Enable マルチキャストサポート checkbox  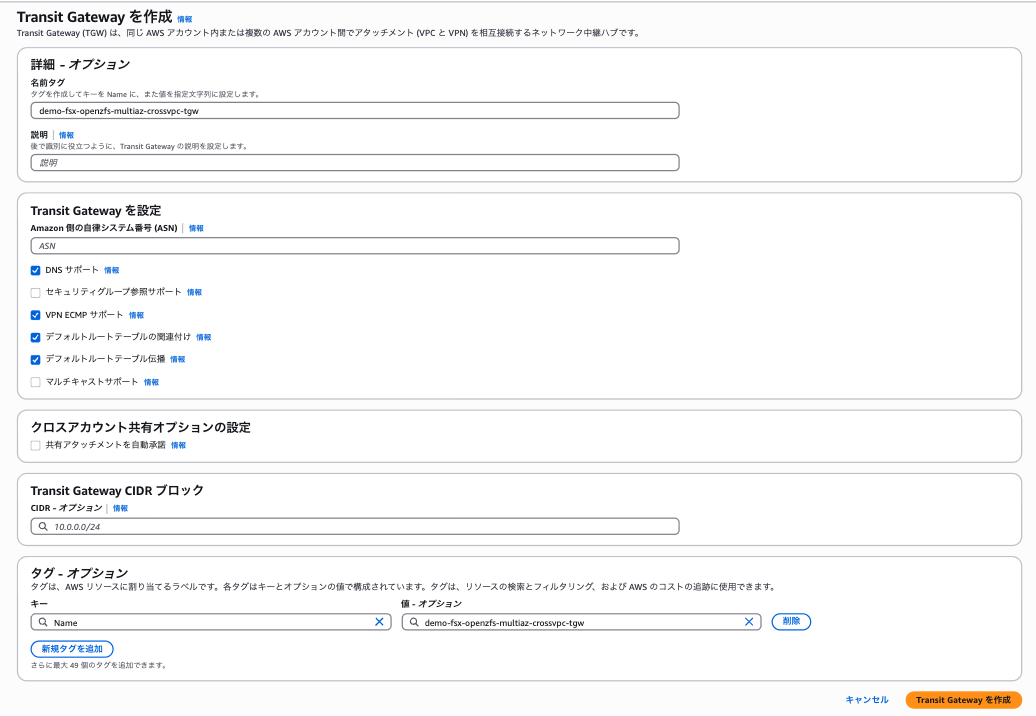pos(36,382)
